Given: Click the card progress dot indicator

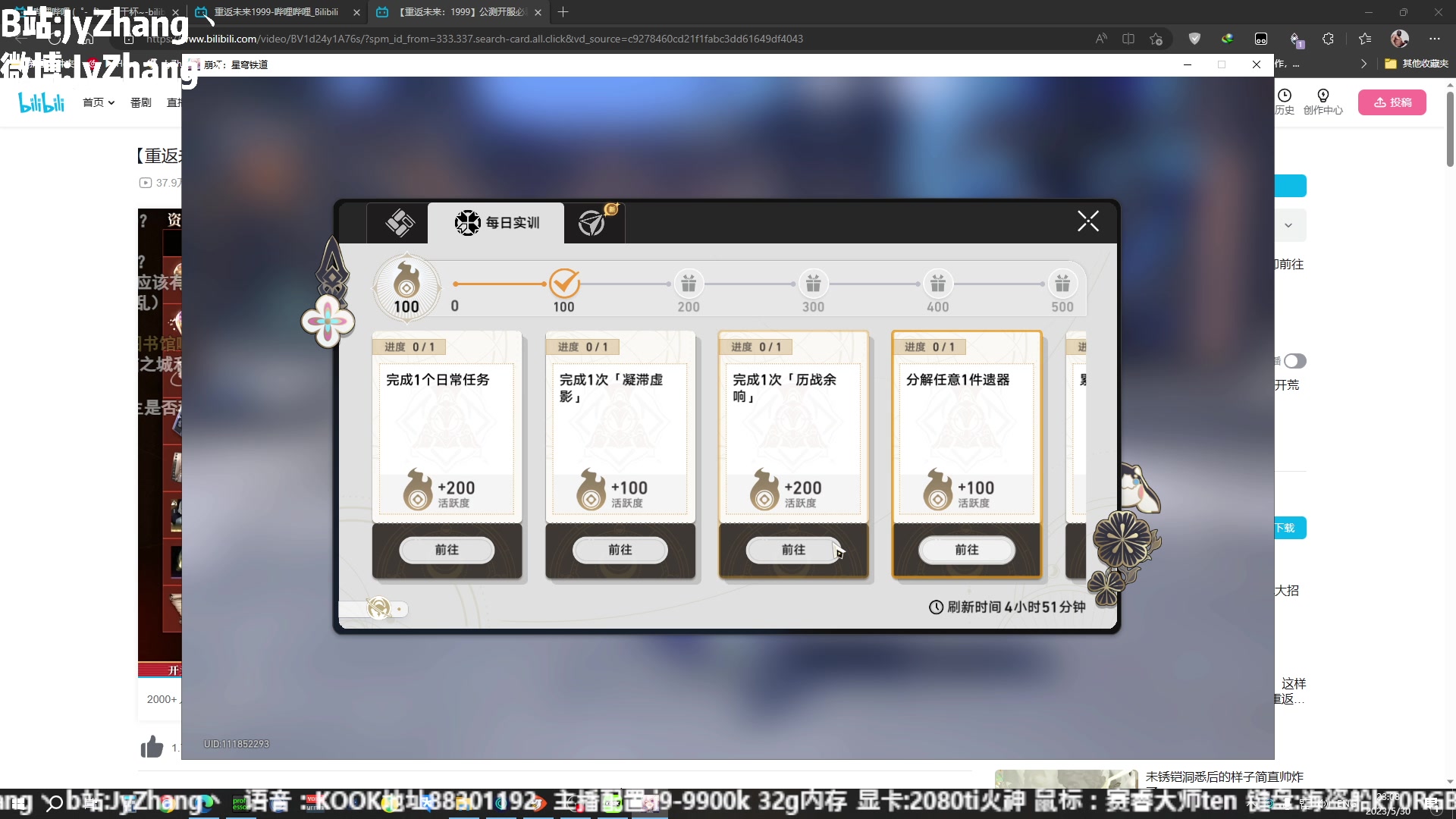Looking at the screenshot, I should 399,609.
